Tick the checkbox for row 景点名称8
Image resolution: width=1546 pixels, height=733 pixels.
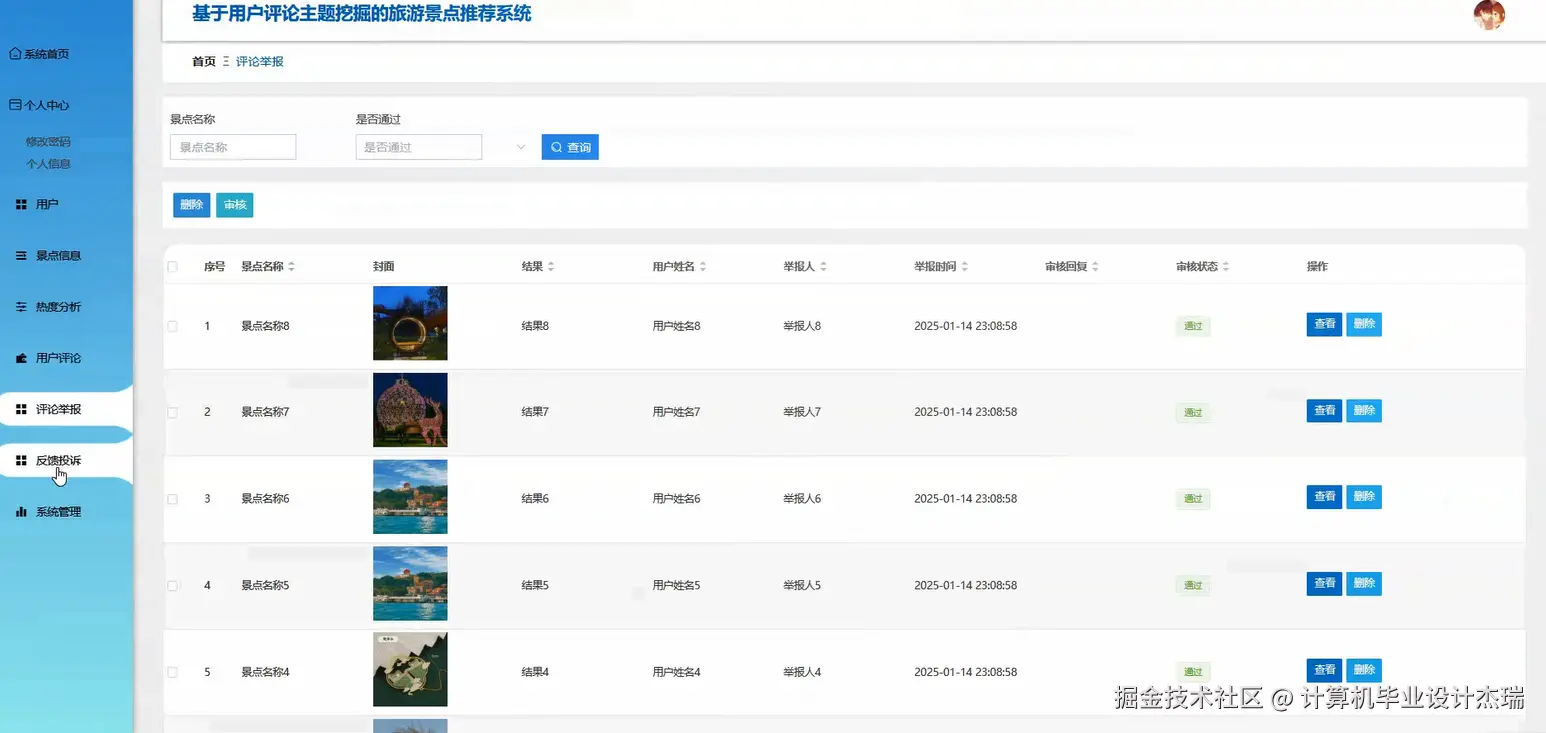(x=173, y=326)
